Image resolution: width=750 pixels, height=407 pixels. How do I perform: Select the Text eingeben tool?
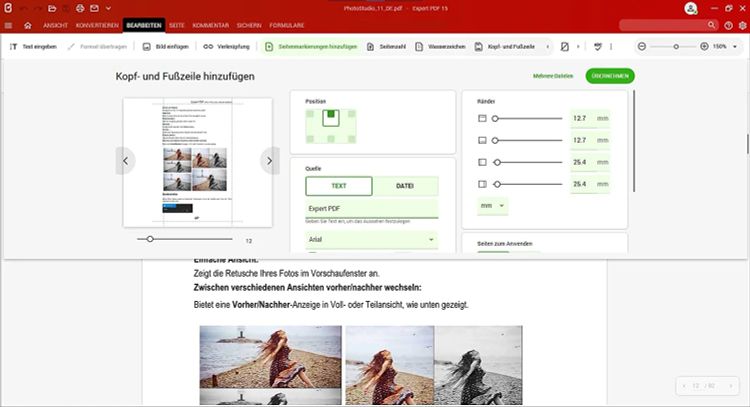pos(33,47)
